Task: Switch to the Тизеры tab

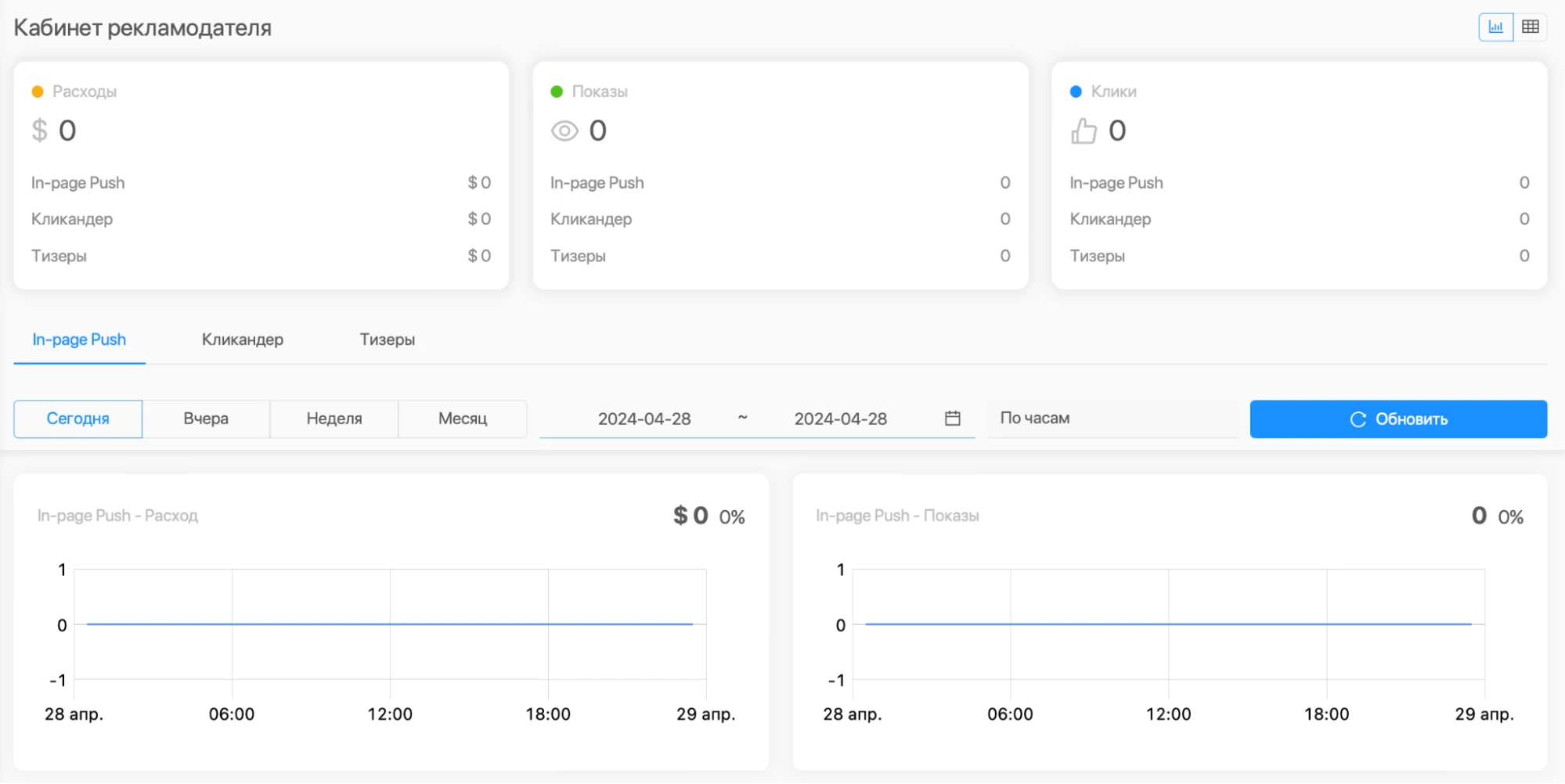Action: point(388,340)
